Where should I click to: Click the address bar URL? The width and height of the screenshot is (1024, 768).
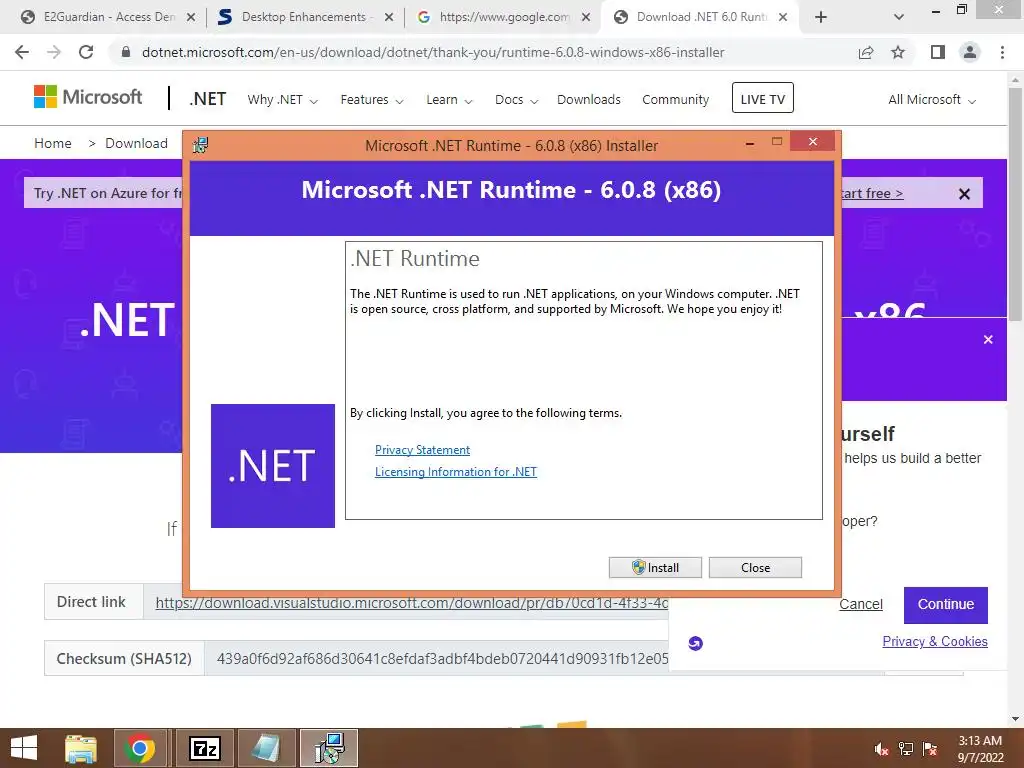coord(433,52)
